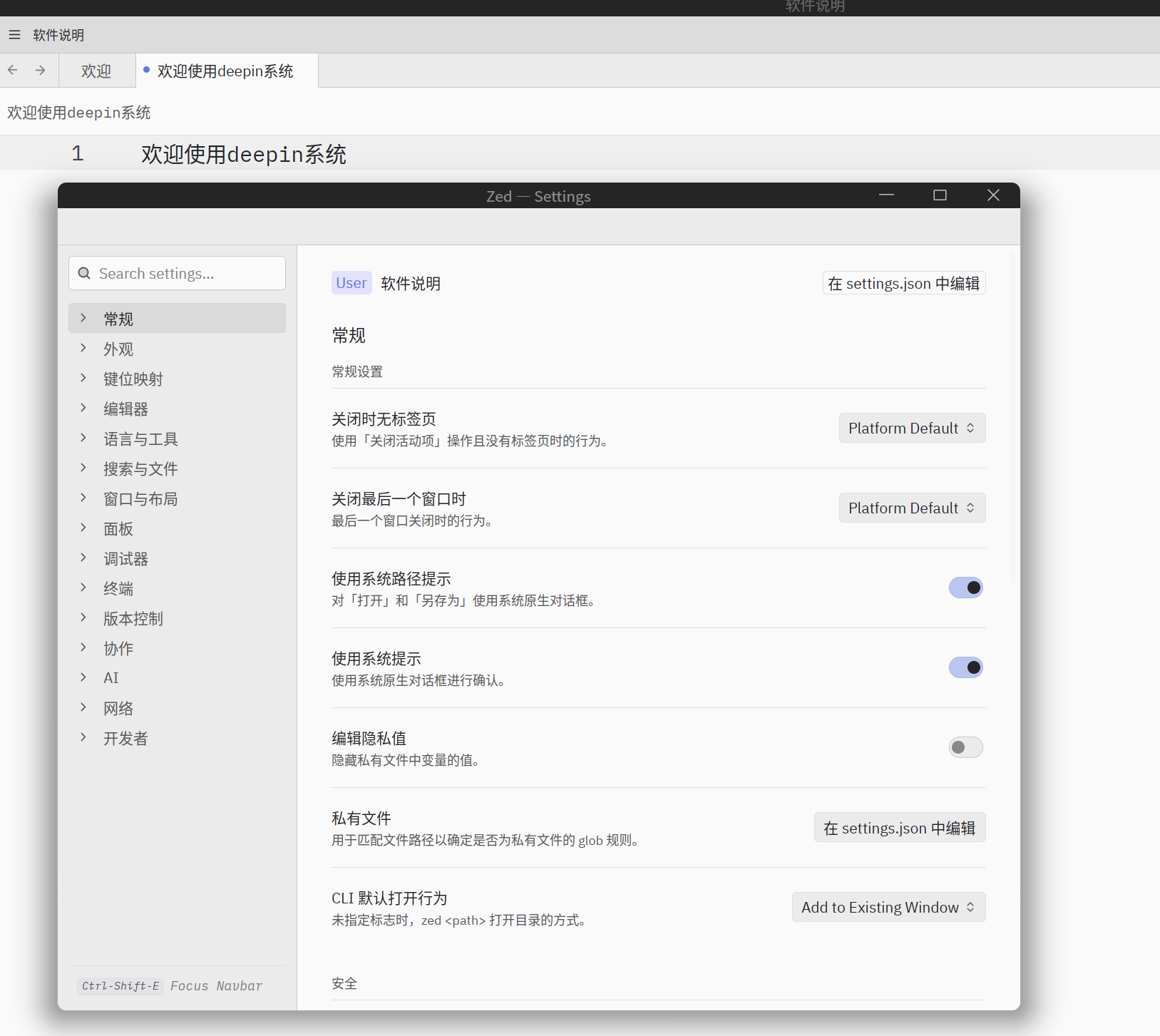Click line number 1 in editor gutter

click(x=78, y=153)
